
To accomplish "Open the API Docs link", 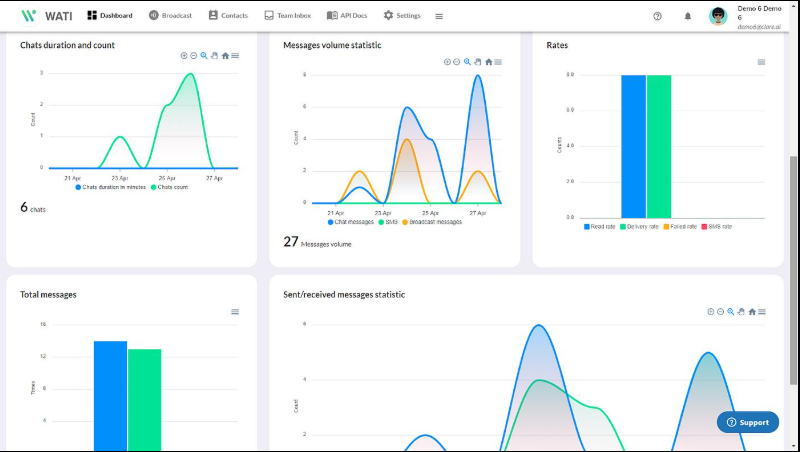I will (347, 16).
